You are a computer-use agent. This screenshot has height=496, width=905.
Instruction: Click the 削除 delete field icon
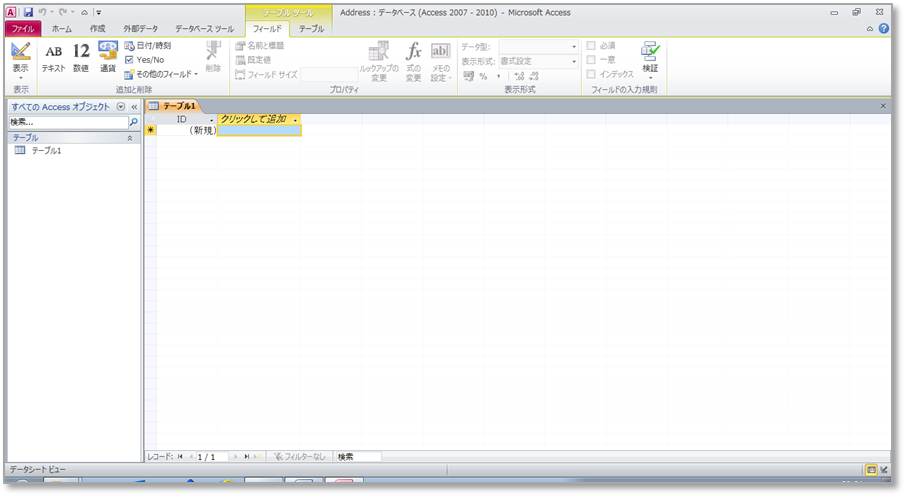click(213, 57)
